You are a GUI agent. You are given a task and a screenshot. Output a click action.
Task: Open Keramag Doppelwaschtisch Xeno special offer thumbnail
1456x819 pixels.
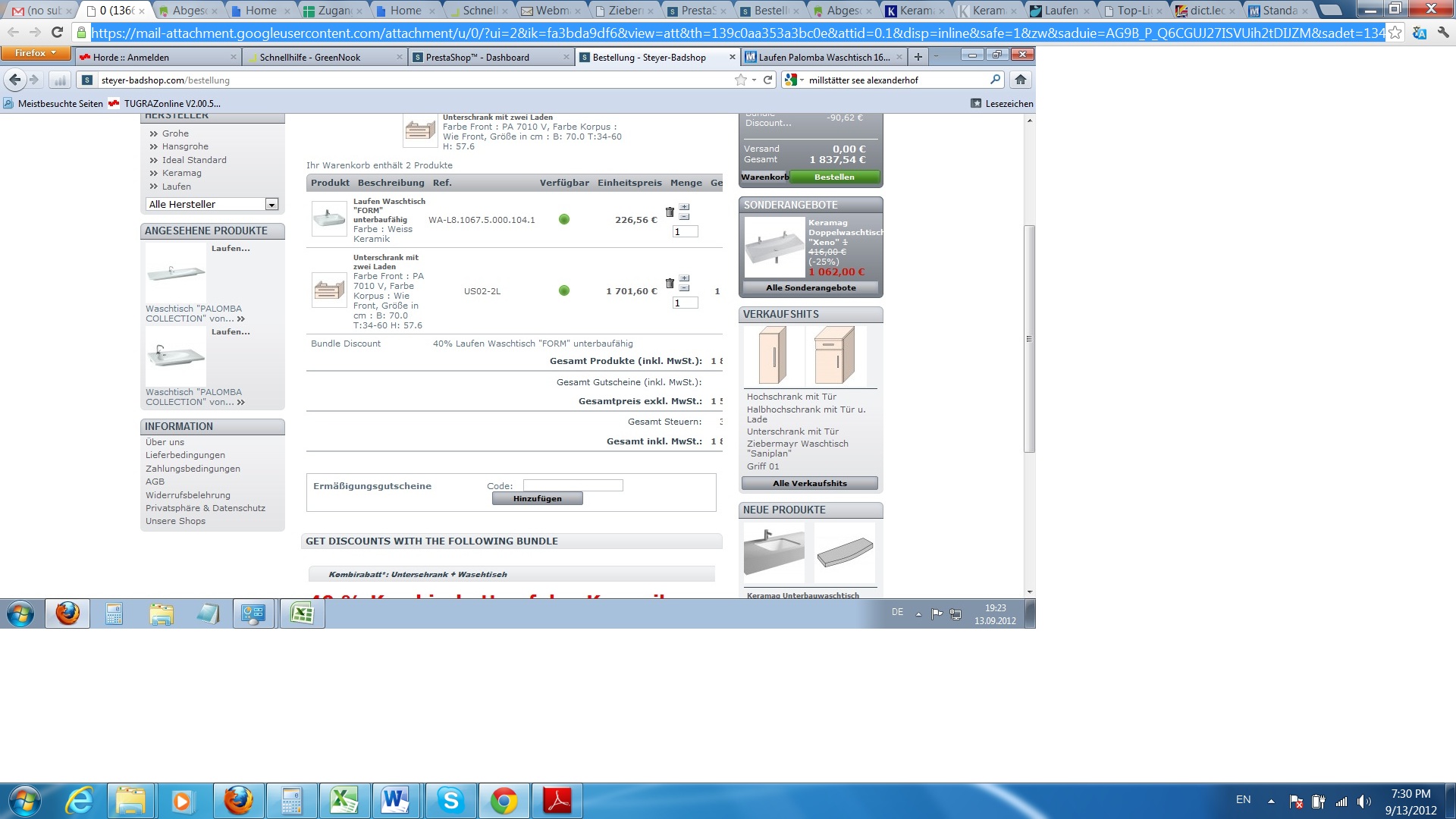point(773,248)
